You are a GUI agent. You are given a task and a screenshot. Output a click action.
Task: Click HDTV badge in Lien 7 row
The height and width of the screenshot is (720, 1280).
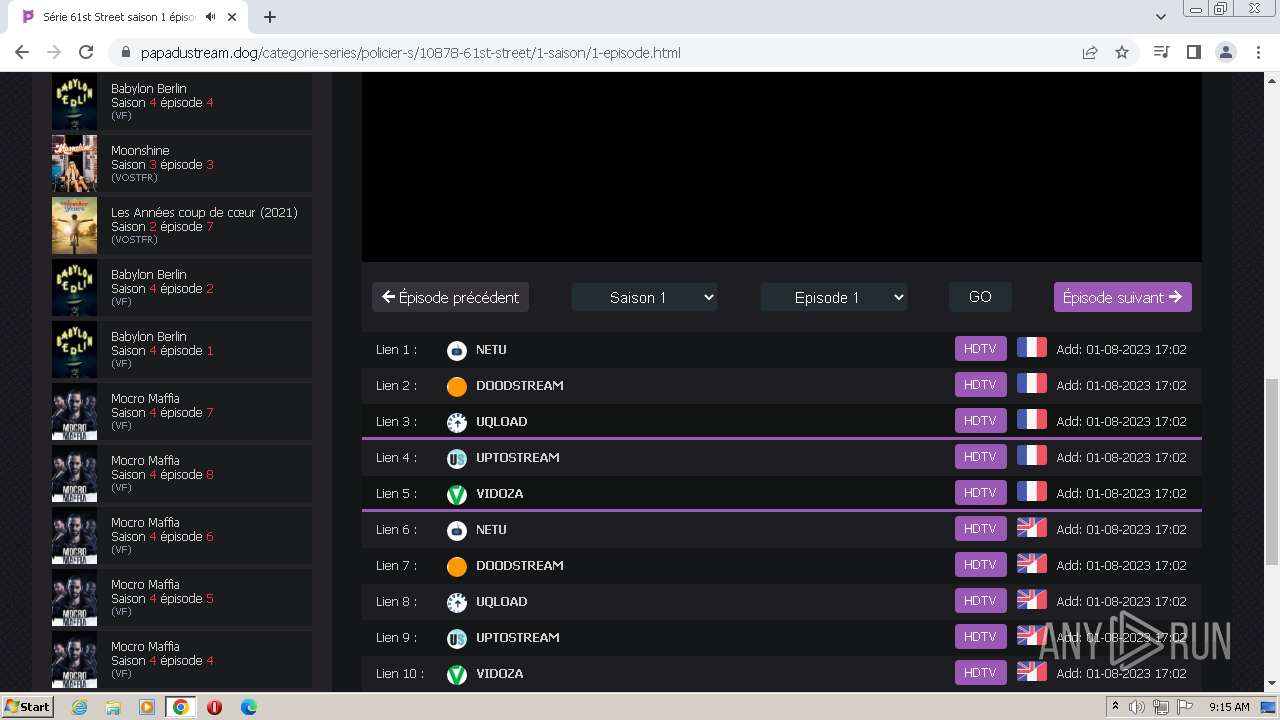pos(980,565)
